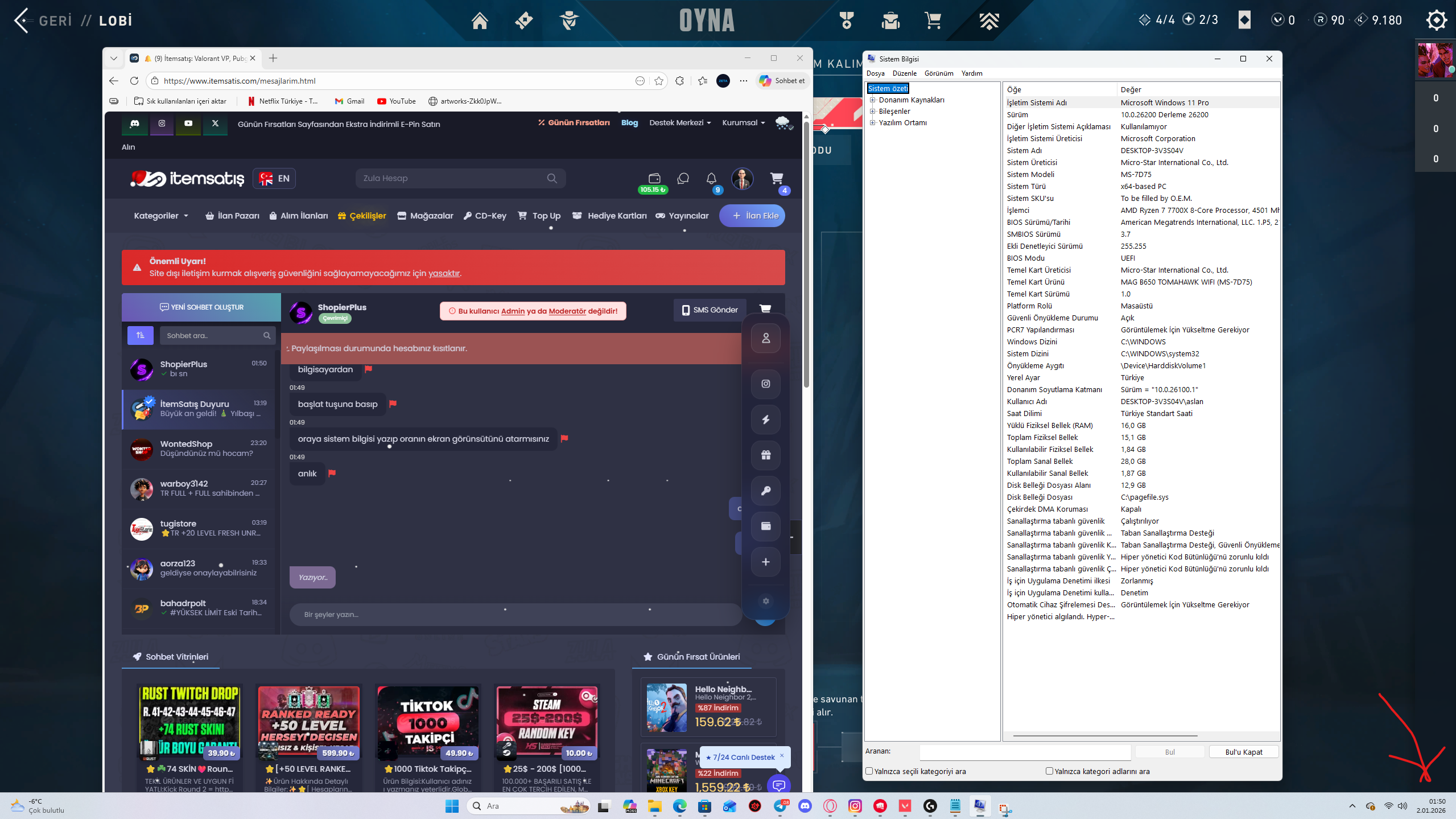Open the Instagram link in itemsatış header
The width and height of the screenshot is (1456, 819).
[162, 124]
